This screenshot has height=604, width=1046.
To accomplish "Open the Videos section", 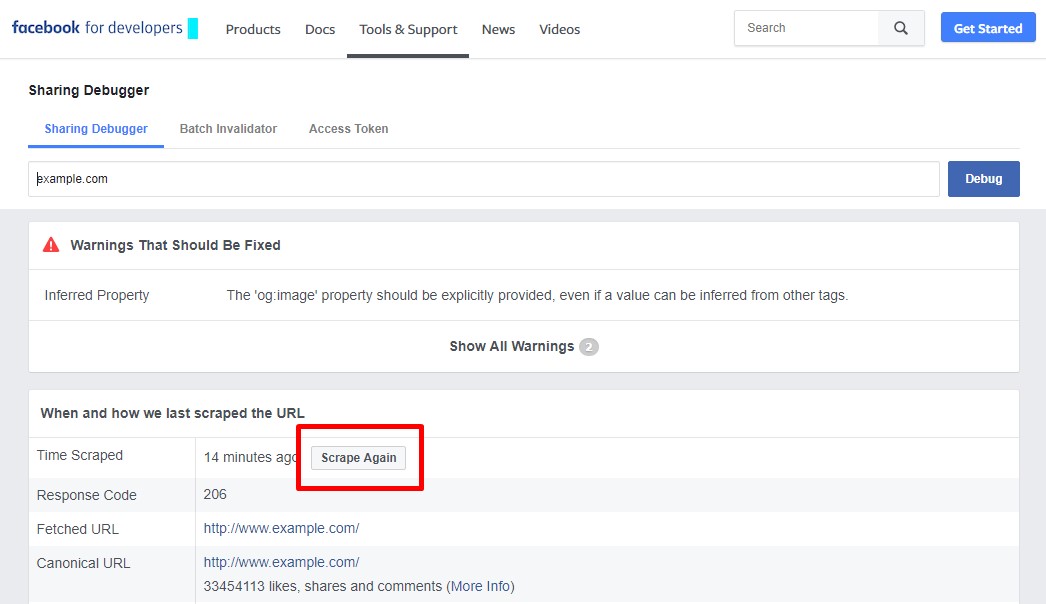I will click(559, 29).
